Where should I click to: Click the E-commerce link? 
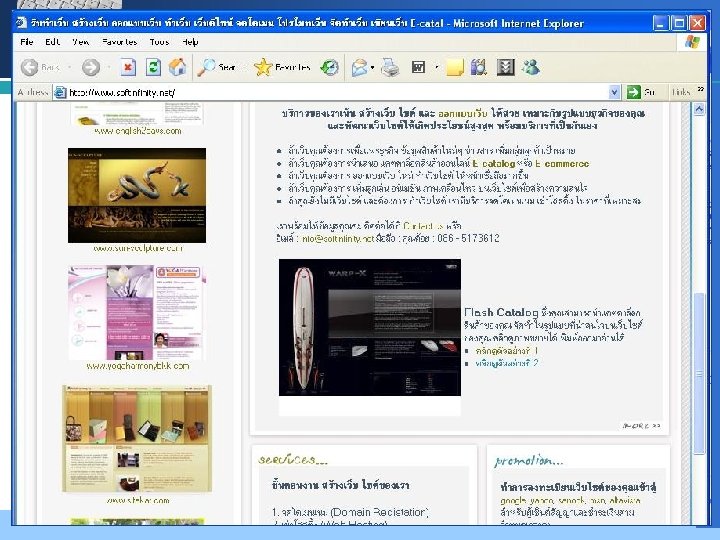(561, 163)
